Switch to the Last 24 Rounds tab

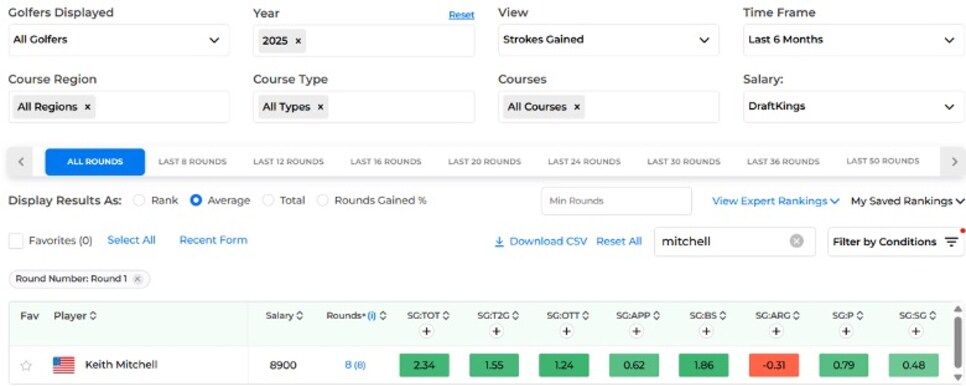coord(584,162)
